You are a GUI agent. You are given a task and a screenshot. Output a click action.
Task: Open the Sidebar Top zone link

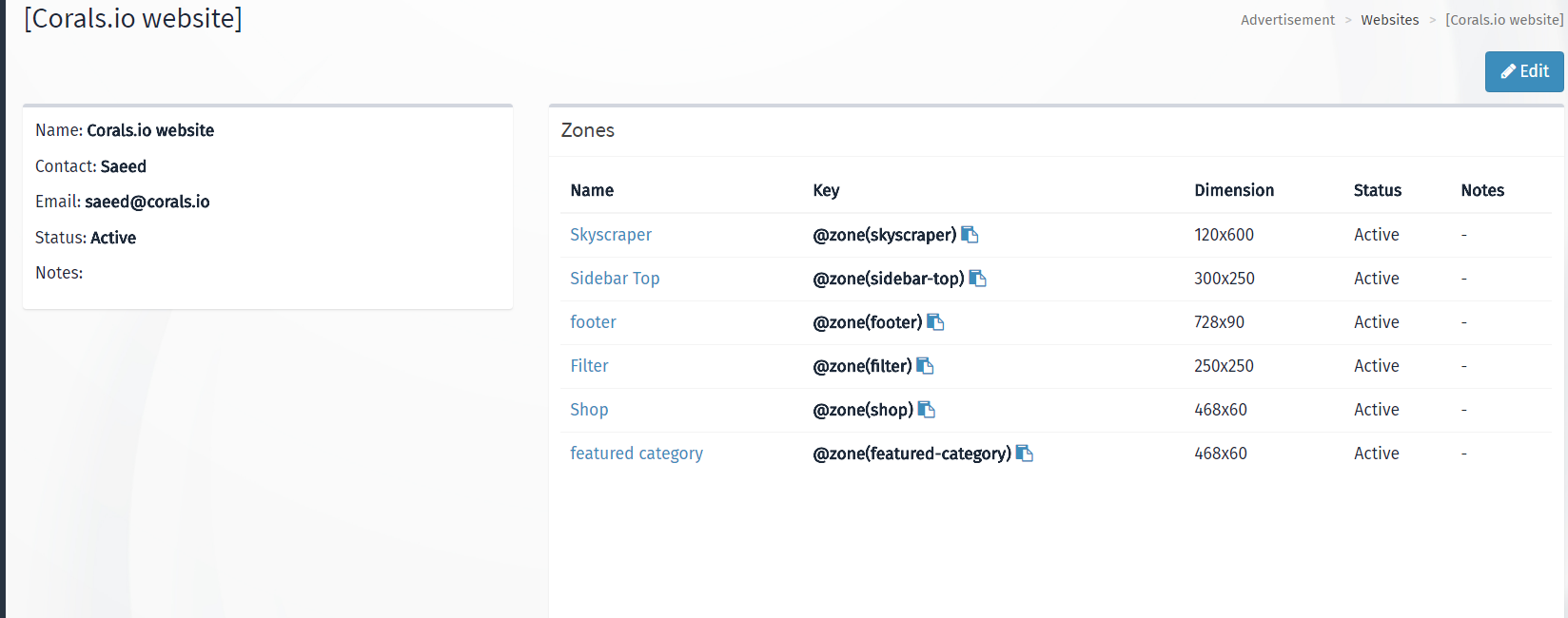pyautogui.click(x=615, y=279)
